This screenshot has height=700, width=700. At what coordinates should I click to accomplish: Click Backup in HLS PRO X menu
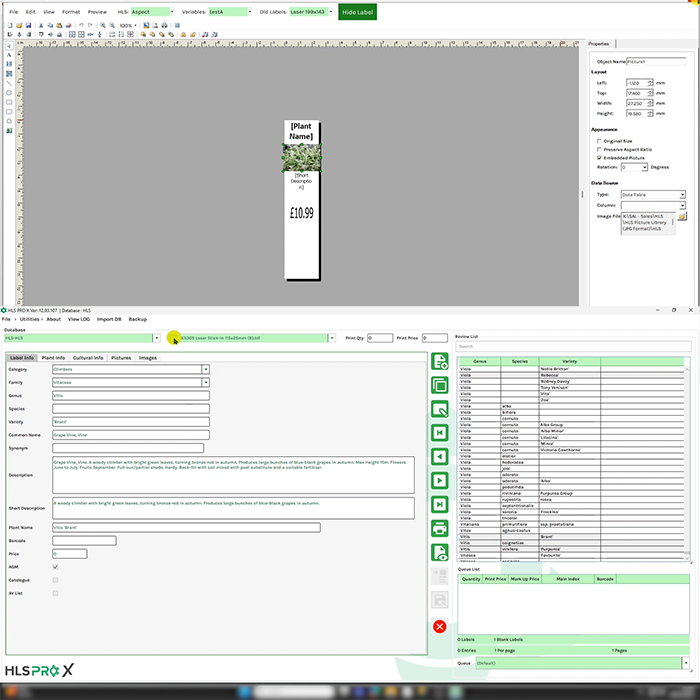138,319
